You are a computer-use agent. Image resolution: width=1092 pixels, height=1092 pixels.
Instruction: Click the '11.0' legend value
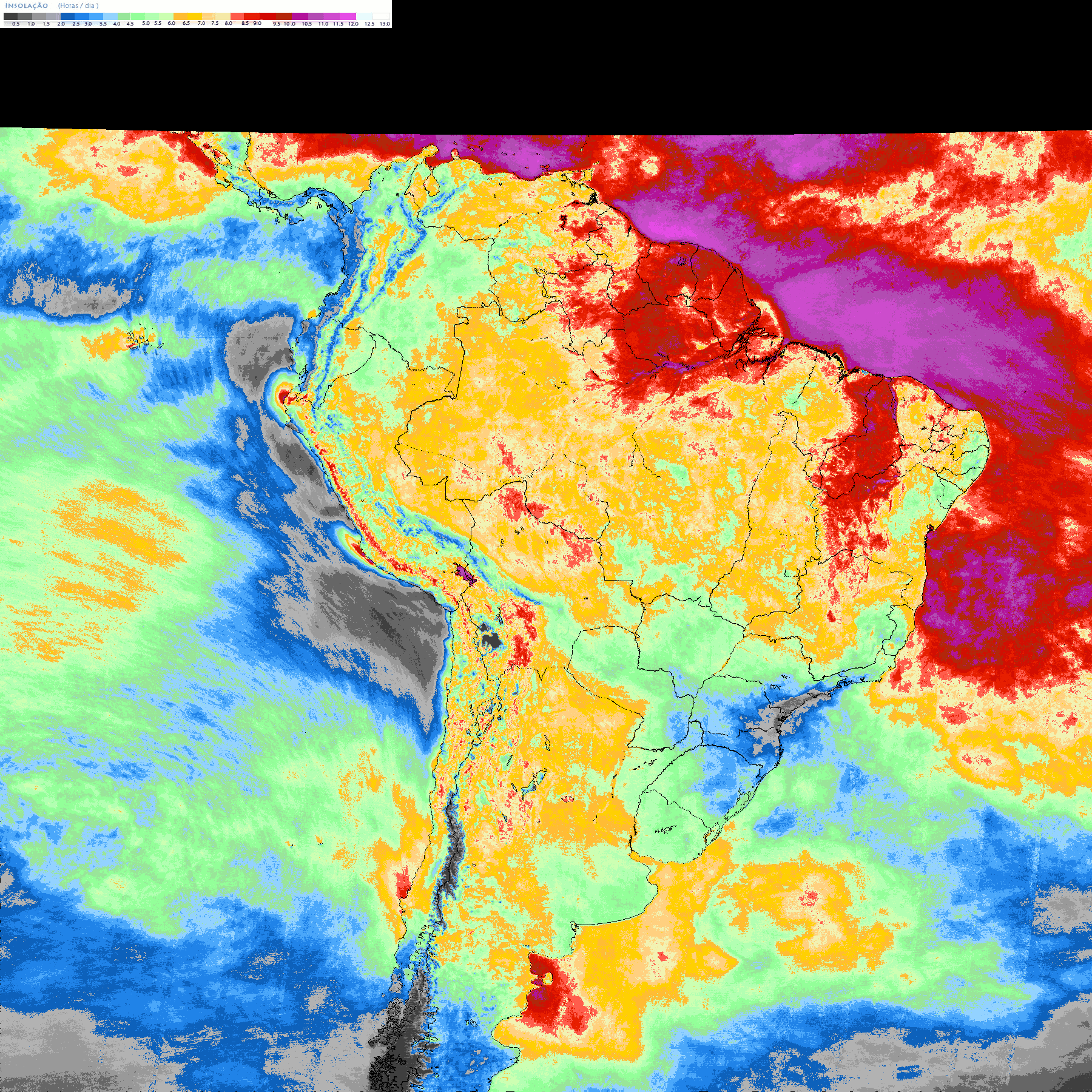point(323,24)
